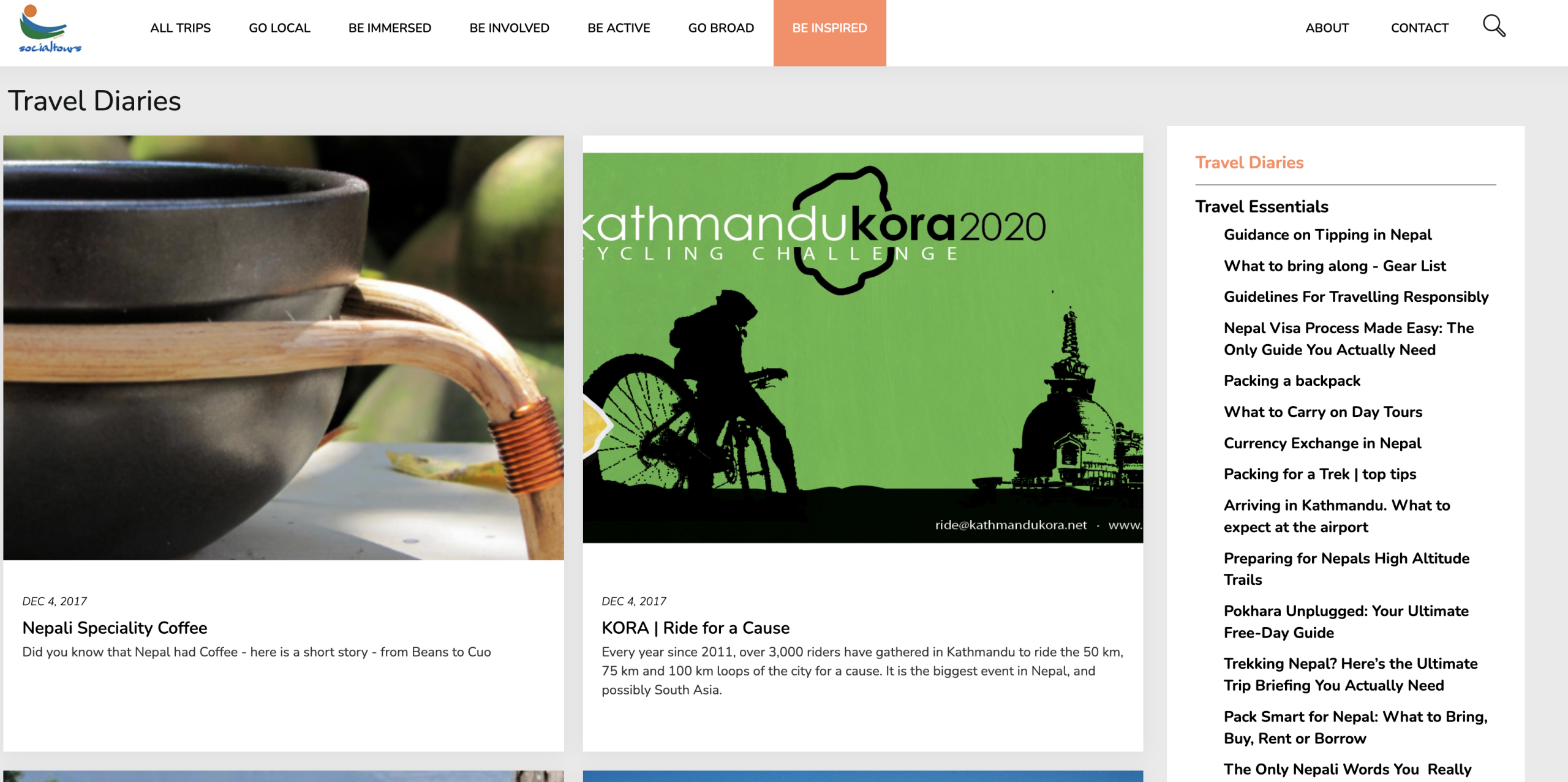The width and height of the screenshot is (1568, 782).
Task: Open the Nepali Speciality Coffee article title
Action: 115,628
